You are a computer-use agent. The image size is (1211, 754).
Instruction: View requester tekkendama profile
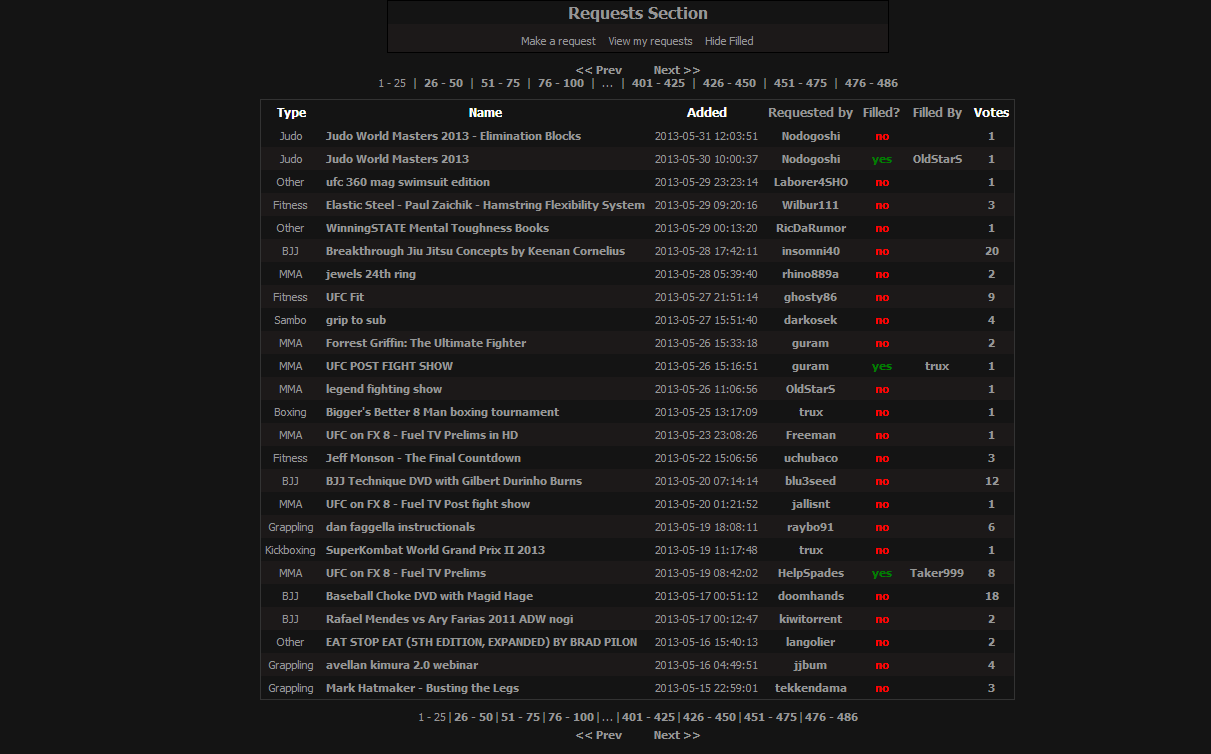coord(810,688)
